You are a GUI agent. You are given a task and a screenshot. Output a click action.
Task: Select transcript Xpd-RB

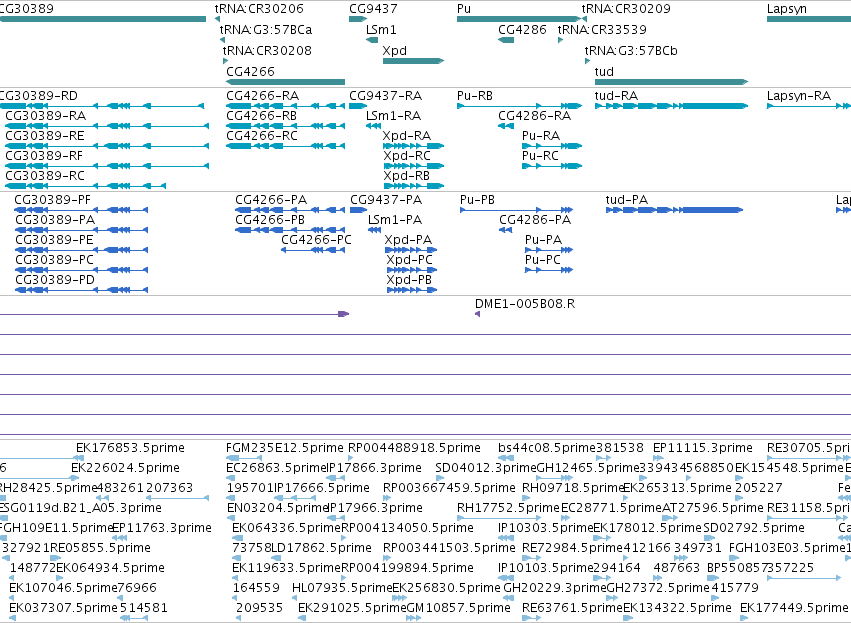tap(407, 176)
